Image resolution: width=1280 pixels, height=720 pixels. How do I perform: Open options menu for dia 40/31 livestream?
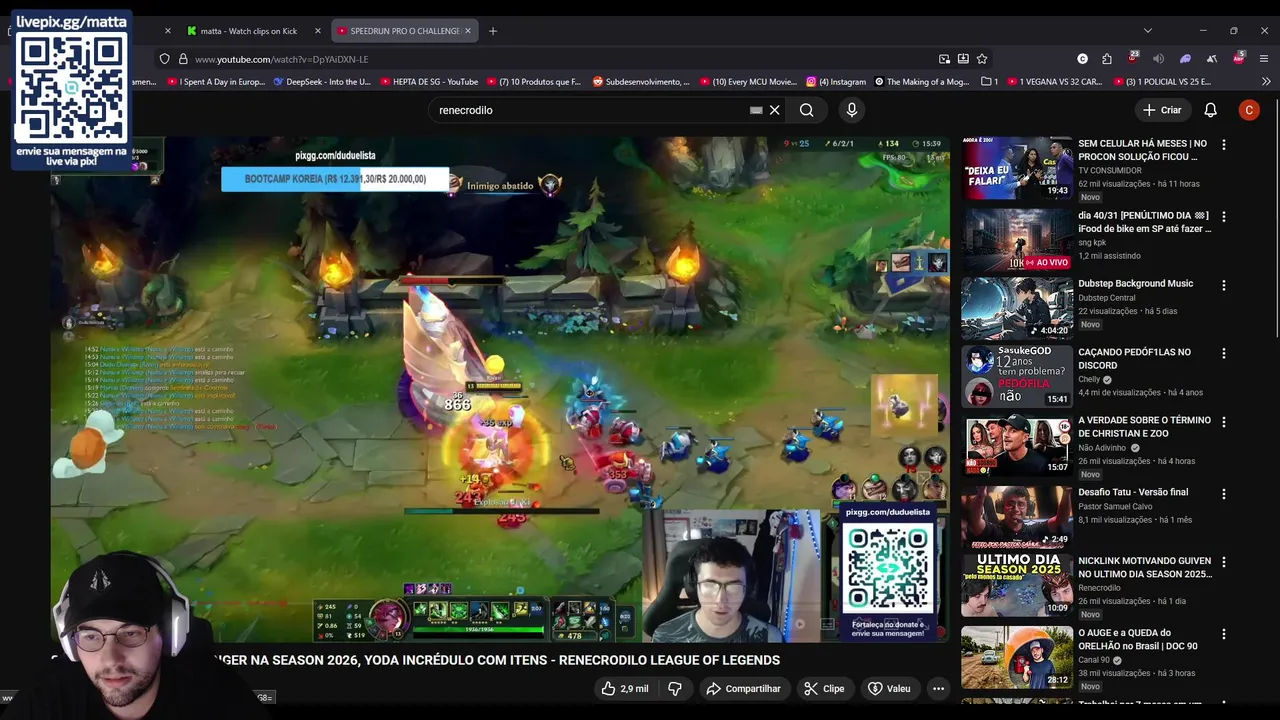pyautogui.click(x=1223, y=216)
